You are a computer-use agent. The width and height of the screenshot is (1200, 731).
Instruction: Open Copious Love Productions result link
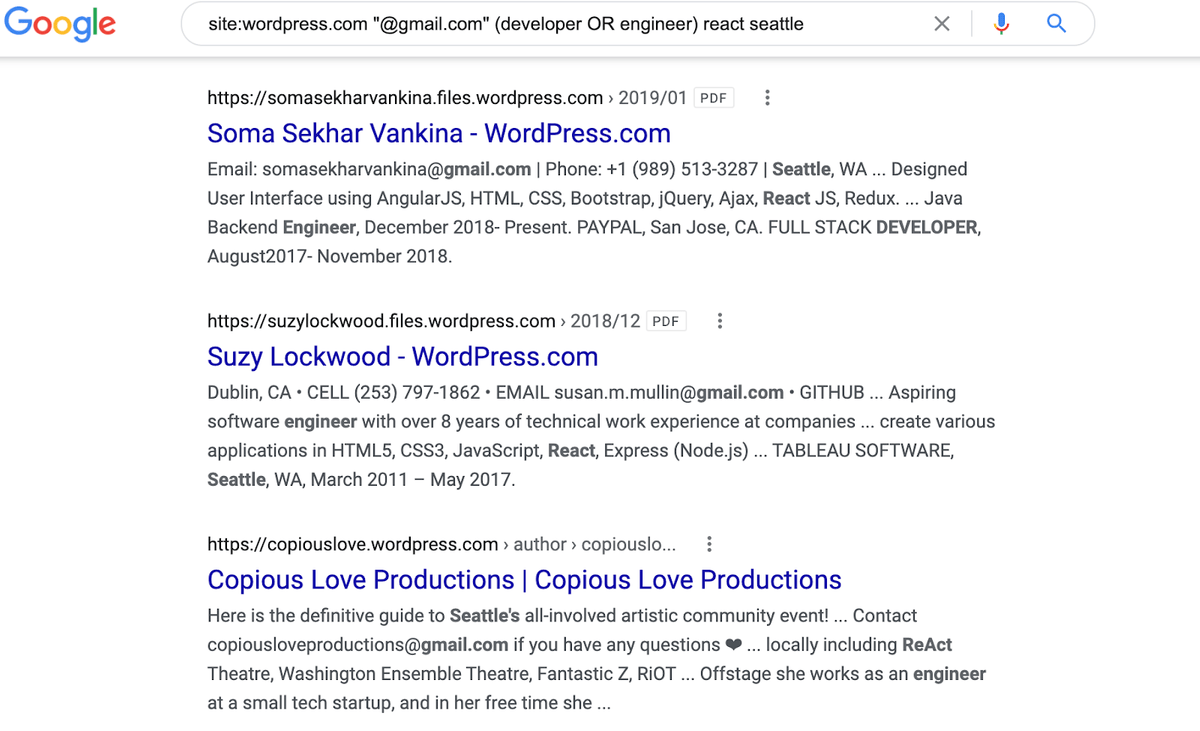525,579
